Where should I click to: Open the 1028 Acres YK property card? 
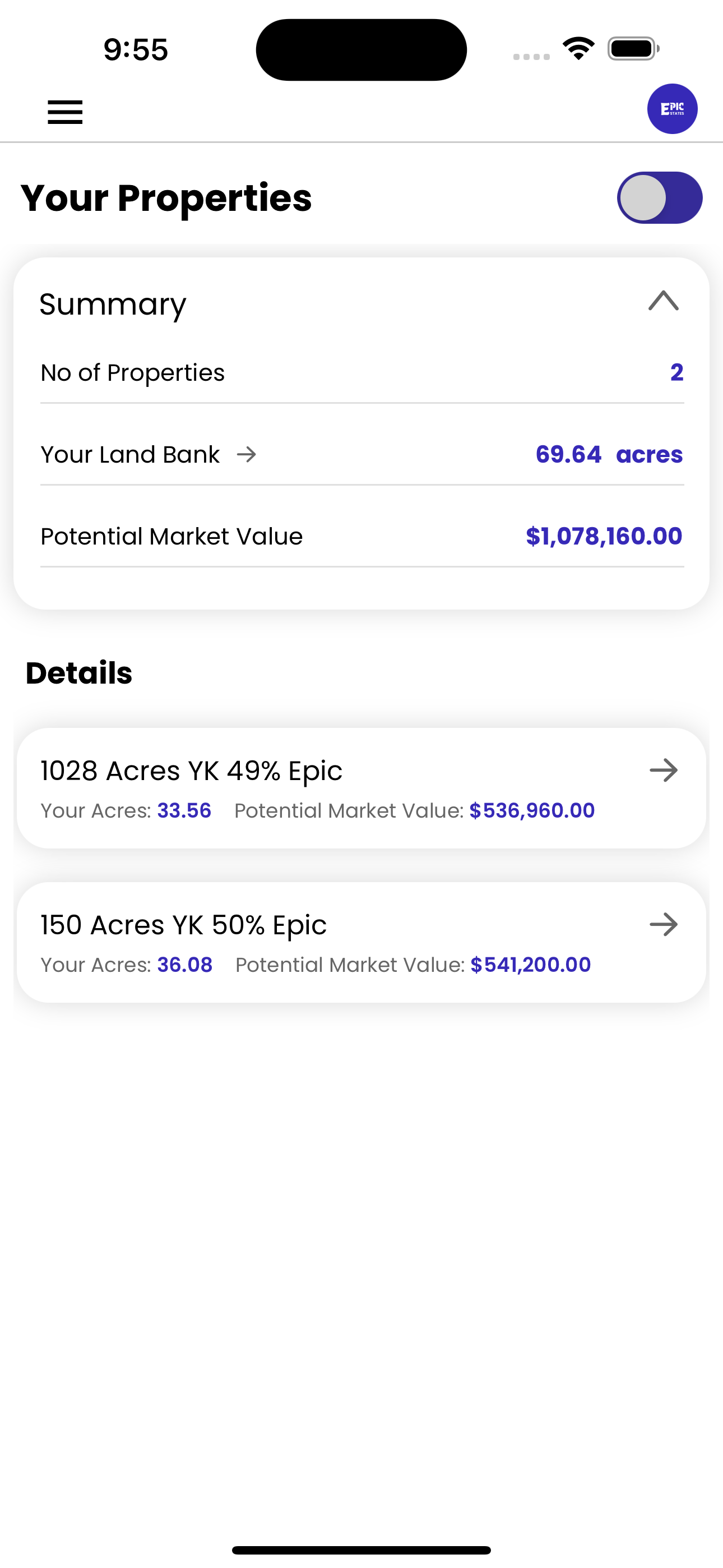click(361, 788)
